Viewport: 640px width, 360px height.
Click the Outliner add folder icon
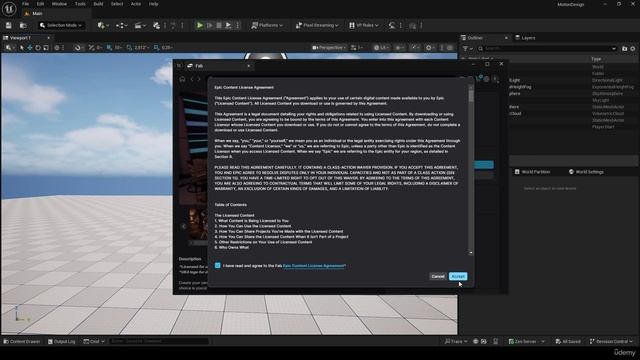624,49
